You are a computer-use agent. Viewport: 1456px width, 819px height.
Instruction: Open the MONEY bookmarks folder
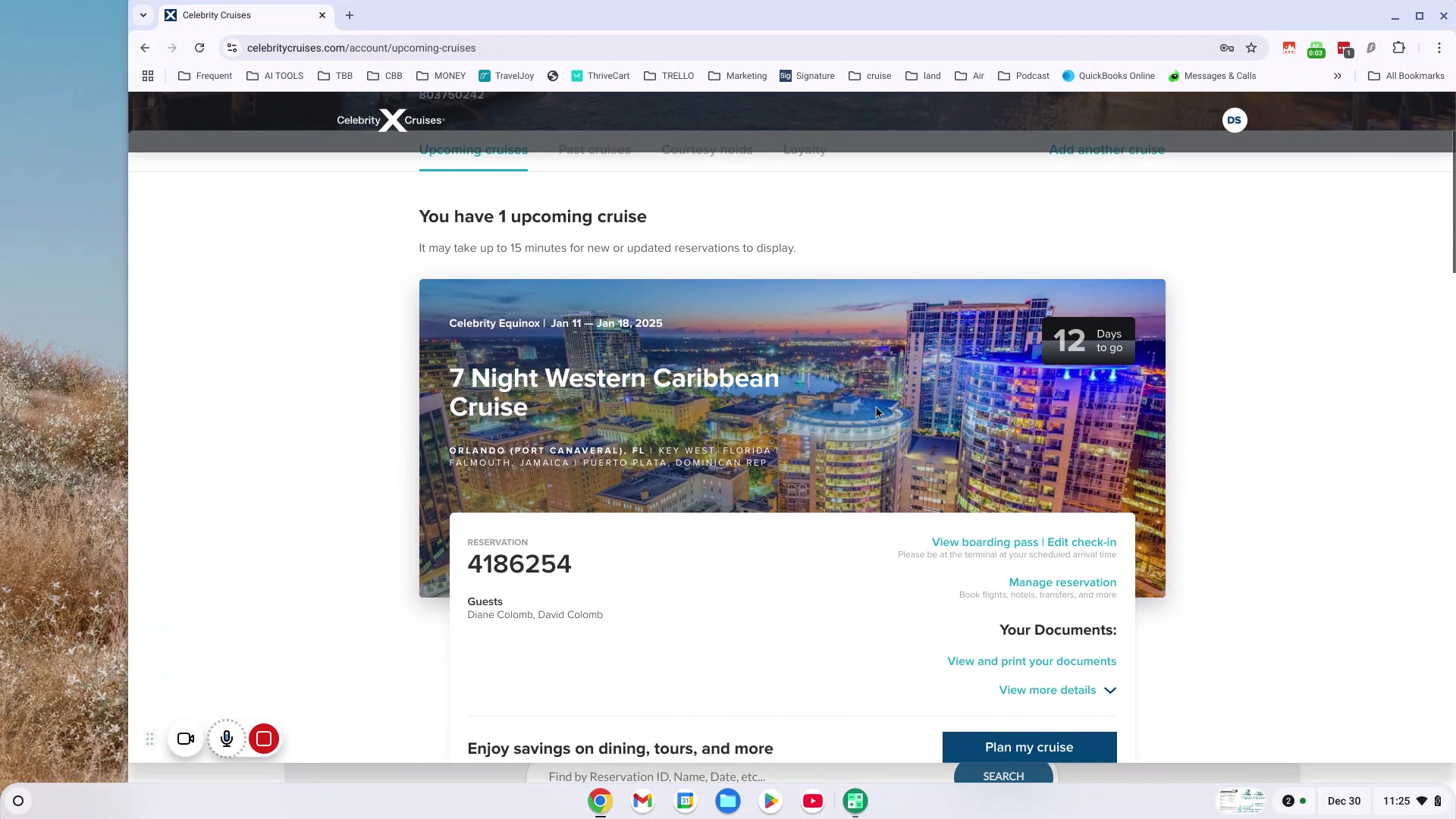coord(441,76)
